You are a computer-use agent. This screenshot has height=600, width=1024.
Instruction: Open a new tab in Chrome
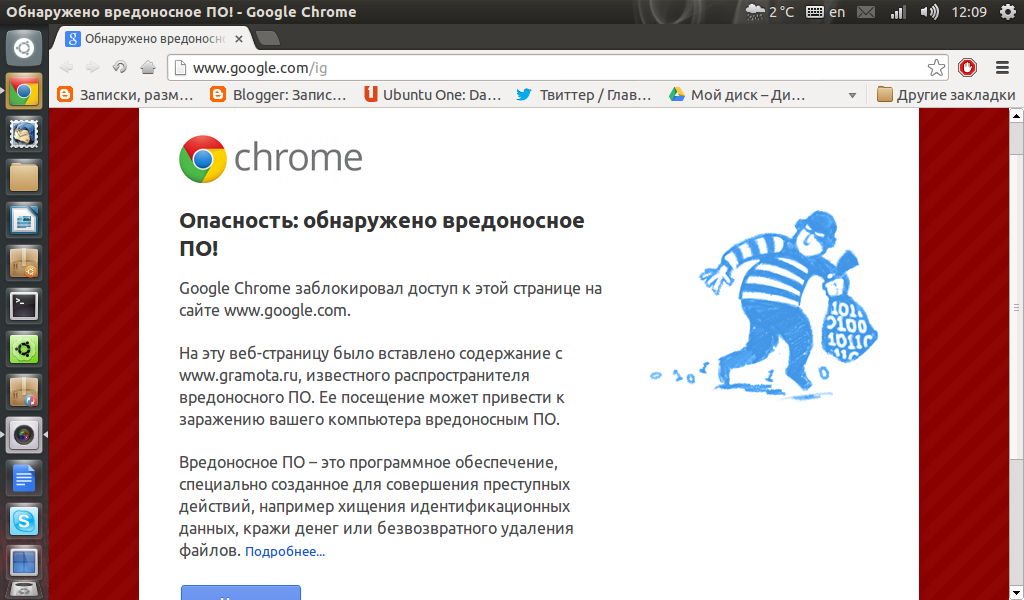click(x=268, y=39)
